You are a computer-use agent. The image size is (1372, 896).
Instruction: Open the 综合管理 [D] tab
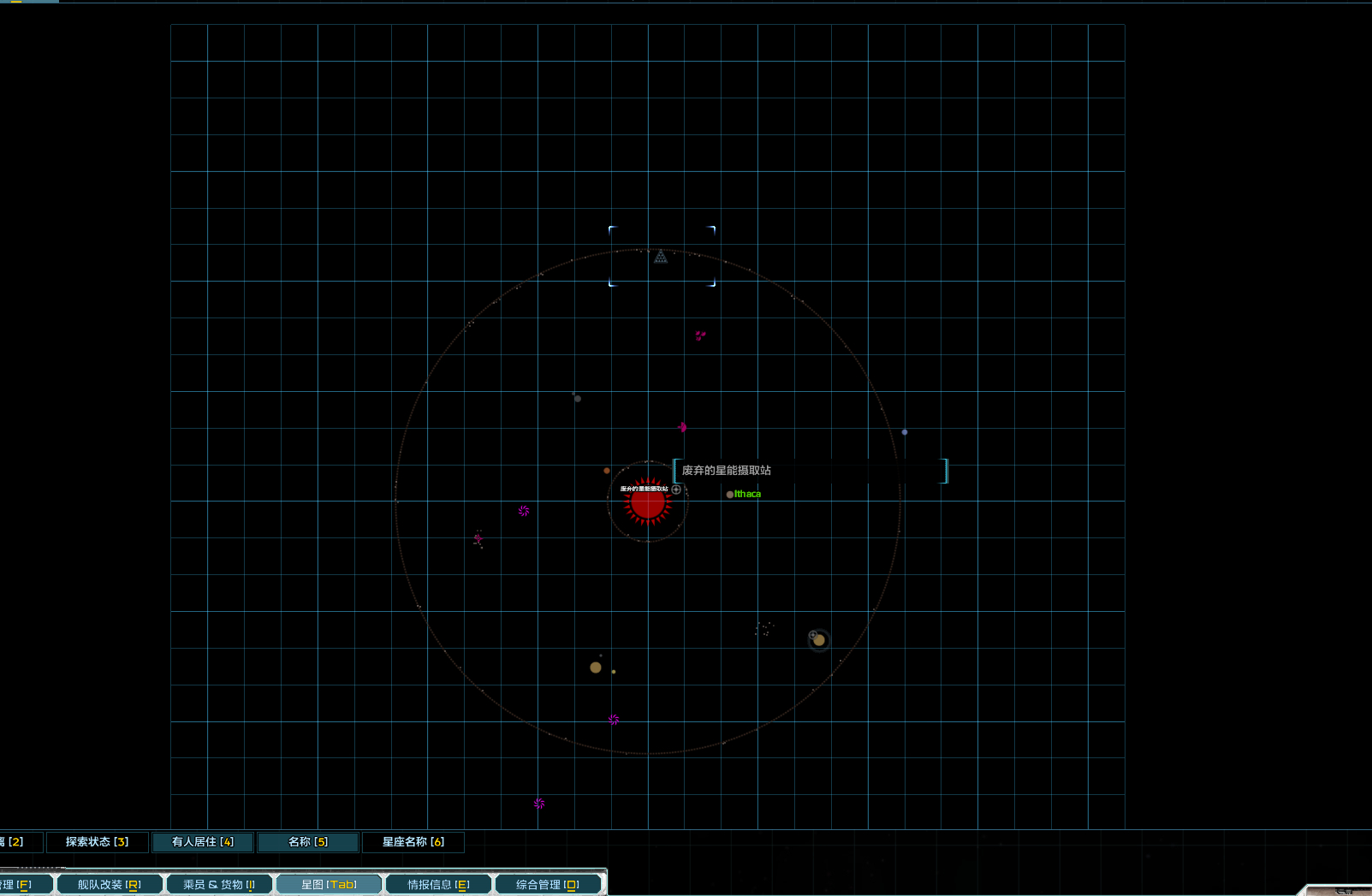(548, 885)
